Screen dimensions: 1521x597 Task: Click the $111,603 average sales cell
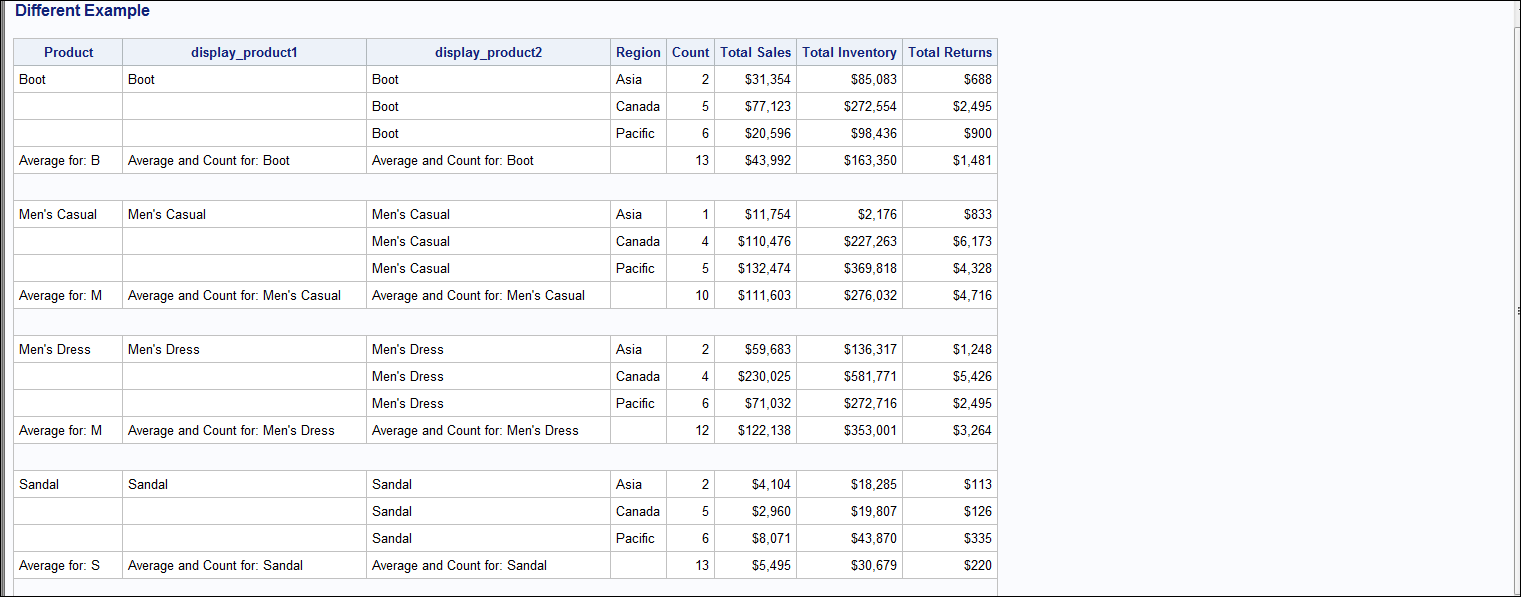point(764,296)
